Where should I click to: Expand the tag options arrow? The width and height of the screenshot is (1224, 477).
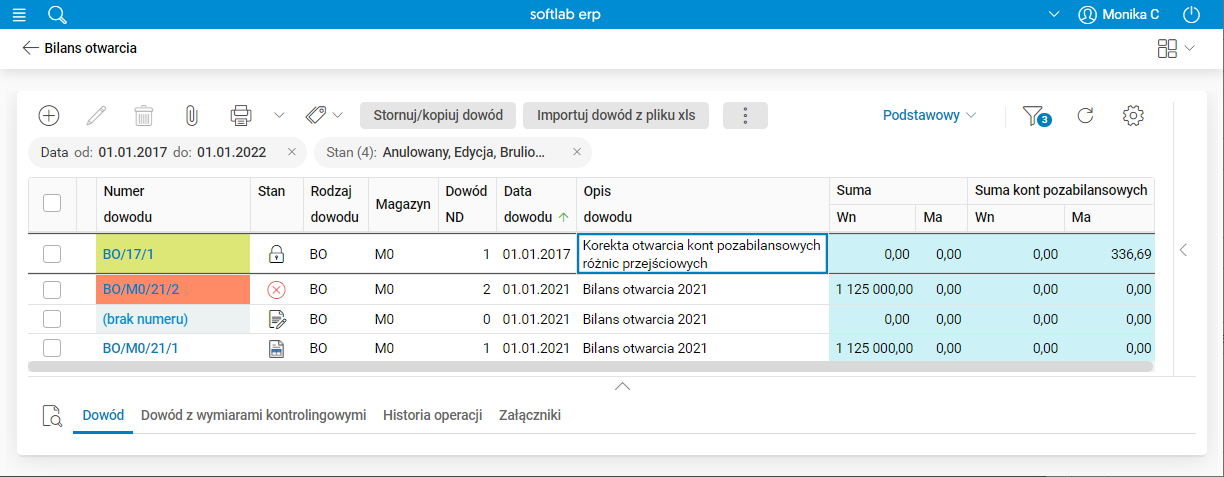point(338,115)
